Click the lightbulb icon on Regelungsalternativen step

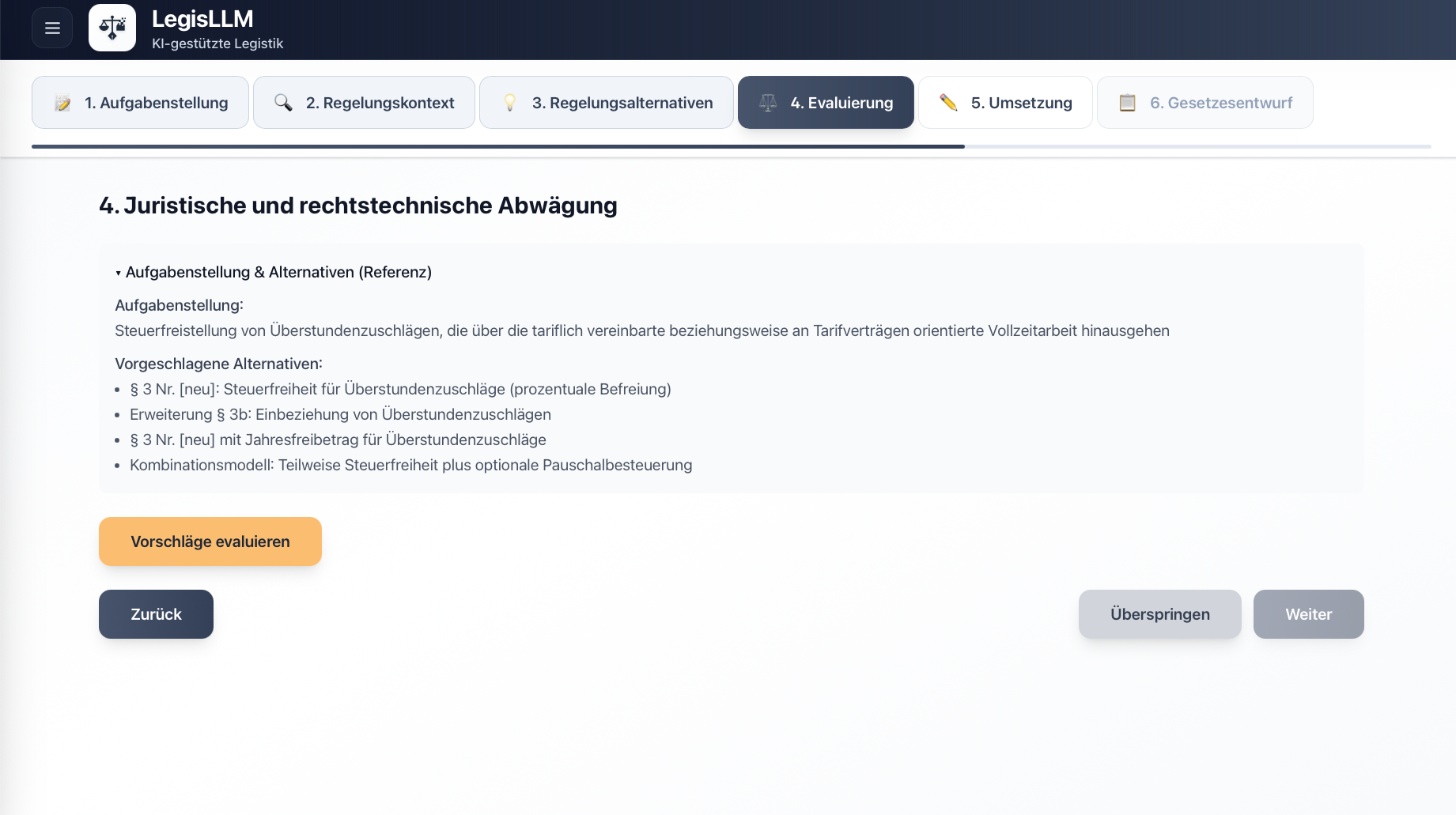click(510, 103)
